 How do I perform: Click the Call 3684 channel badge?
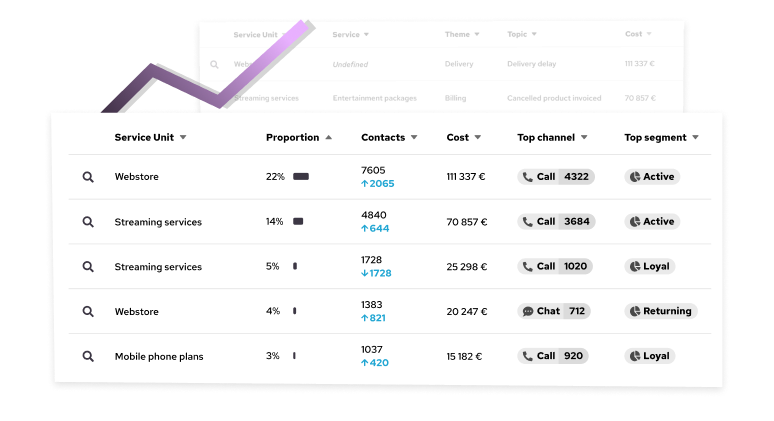click(556, 222)
